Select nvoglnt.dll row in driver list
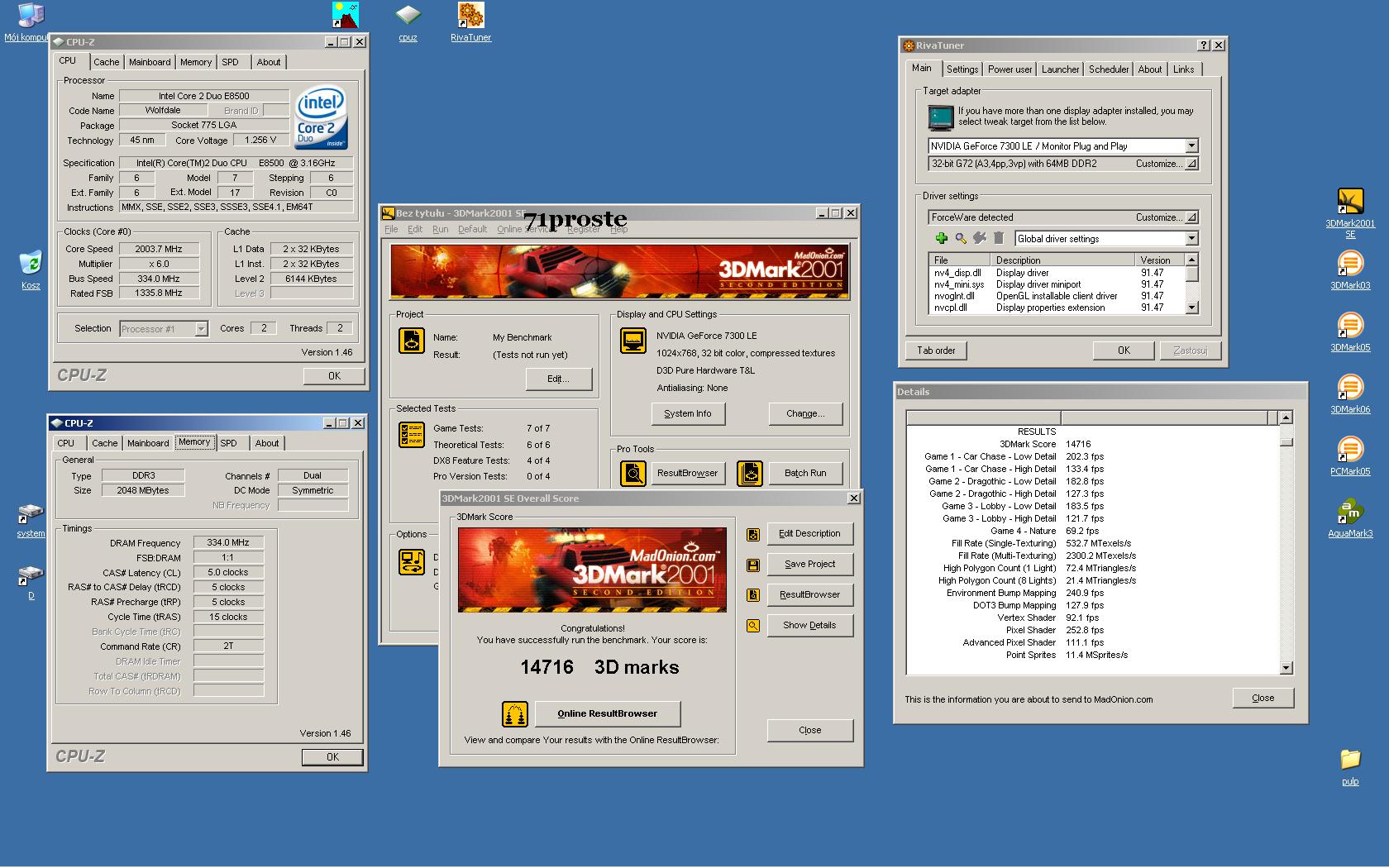The height and width of the screenshot is (868, 1389). [1057, 296]
